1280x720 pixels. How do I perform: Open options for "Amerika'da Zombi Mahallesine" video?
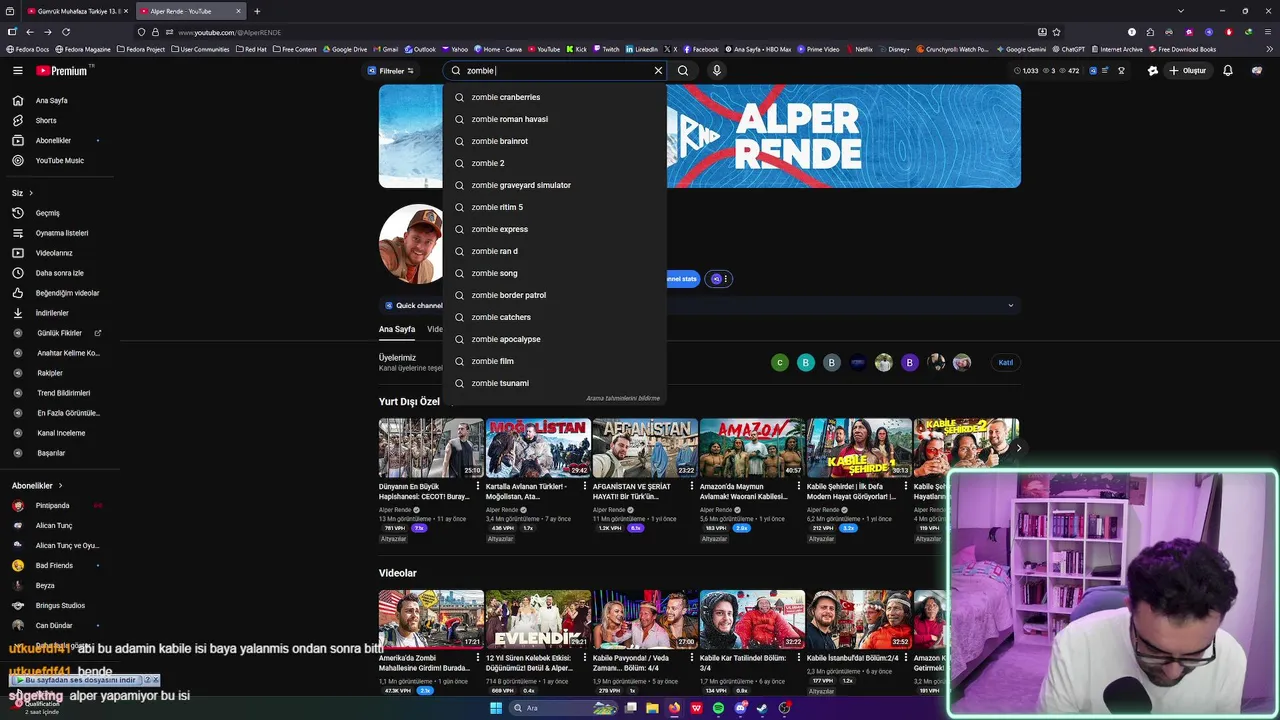click(477, 659)
